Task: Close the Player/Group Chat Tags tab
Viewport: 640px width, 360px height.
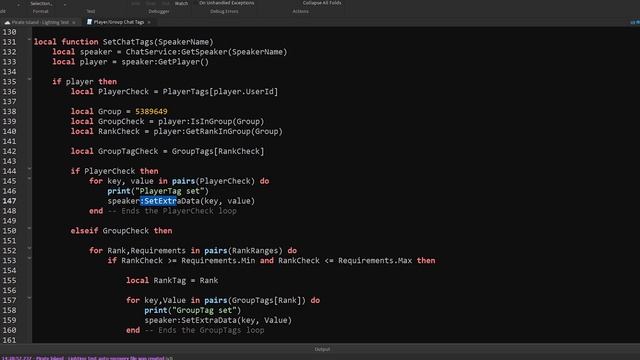Action: tap(149, 22)
